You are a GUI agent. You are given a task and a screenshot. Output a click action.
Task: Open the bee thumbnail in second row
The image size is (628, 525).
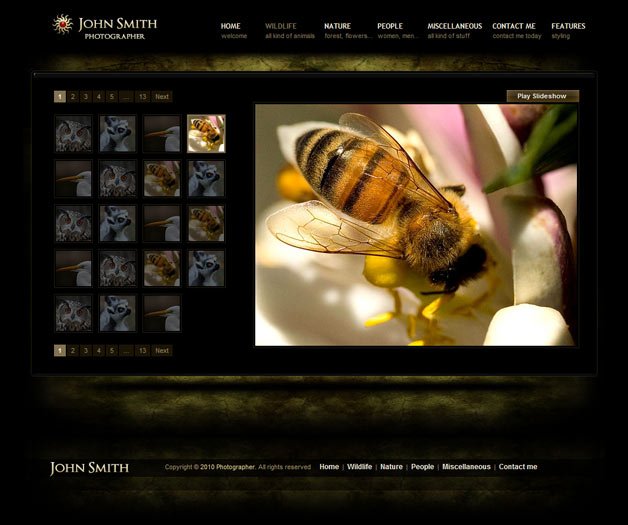coord(162,179)
